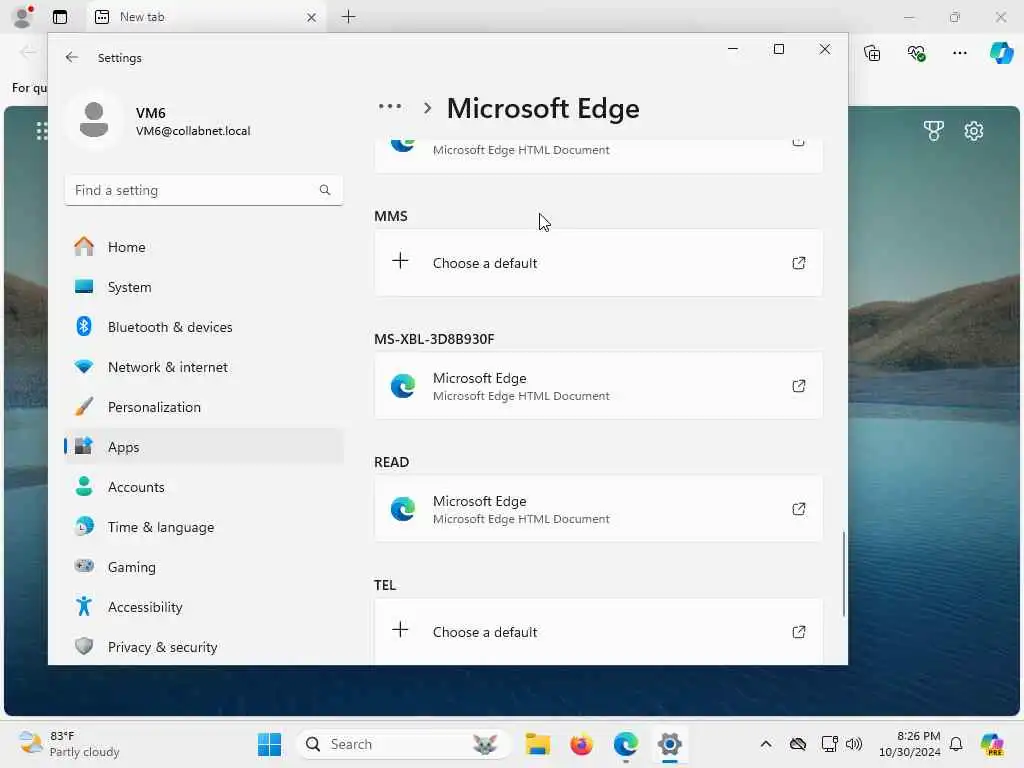Viewport: 1024px width, 768px height.
Task: Open the volume control in system tray
Action: pyautogui.click(x=854, y=744)
